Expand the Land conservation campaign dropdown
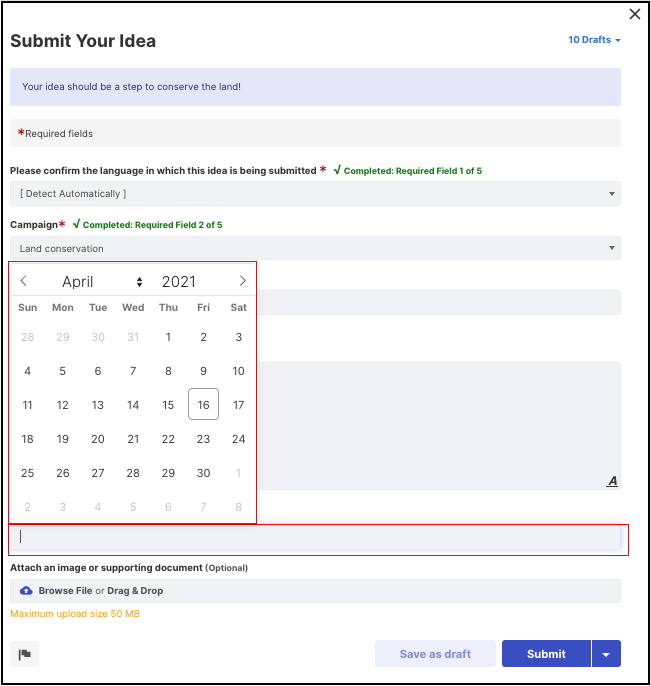The height and width of the screenshot is (686, 651). coord(315,248)
